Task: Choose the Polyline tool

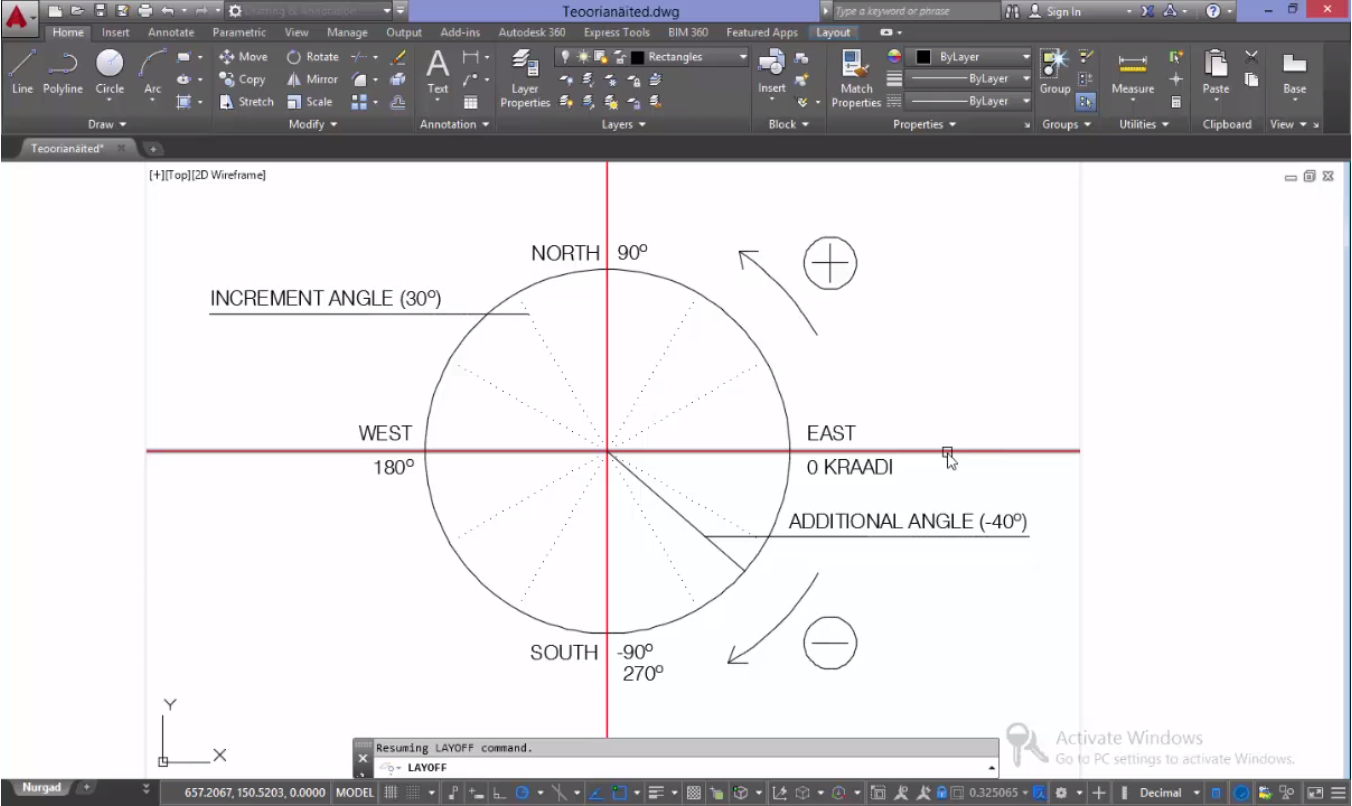Action: [x=63, y=72]
